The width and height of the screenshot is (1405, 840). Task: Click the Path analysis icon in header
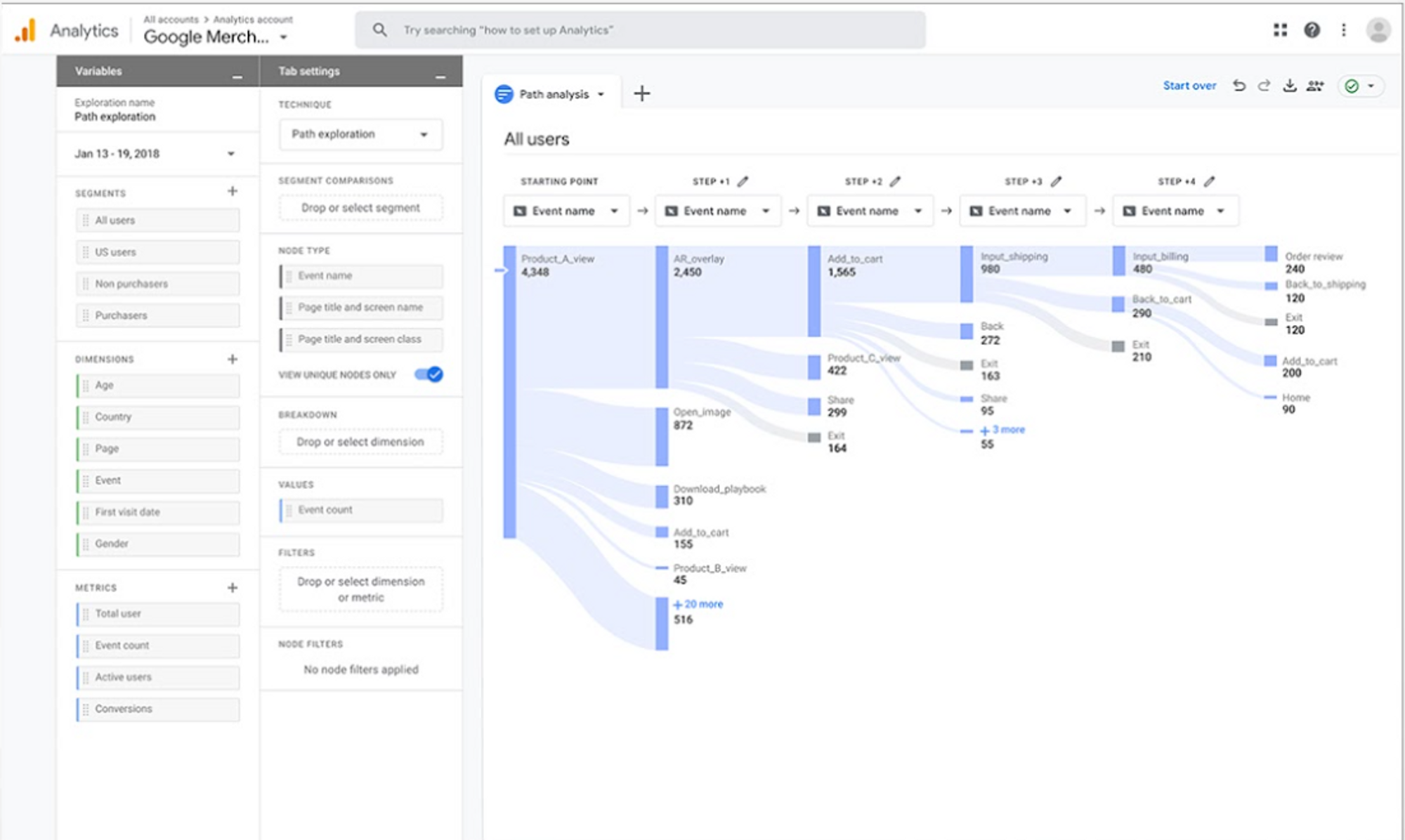click(x=502, y=93)
